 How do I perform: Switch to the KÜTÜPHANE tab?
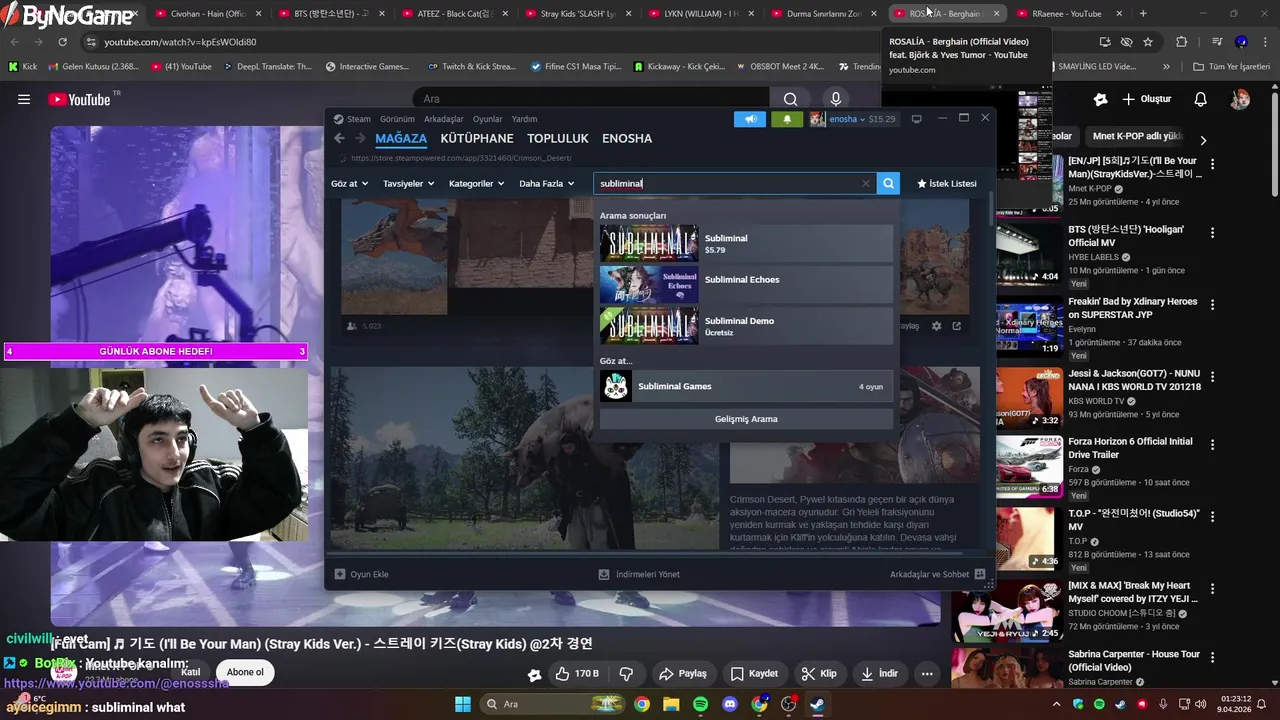point(477,139)
